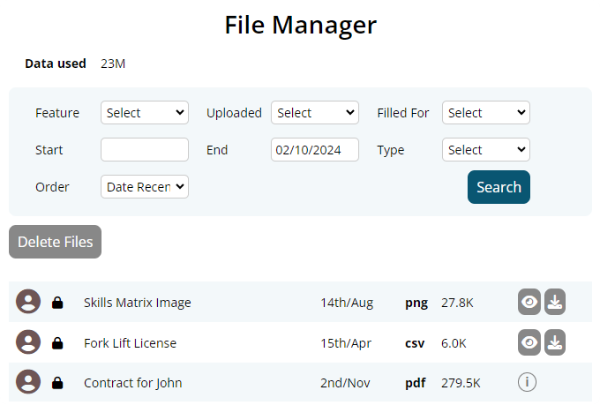Open the Type dropdown
This screenshot has width=600, height=405.
pyautogui.click(x=486, y=150)
